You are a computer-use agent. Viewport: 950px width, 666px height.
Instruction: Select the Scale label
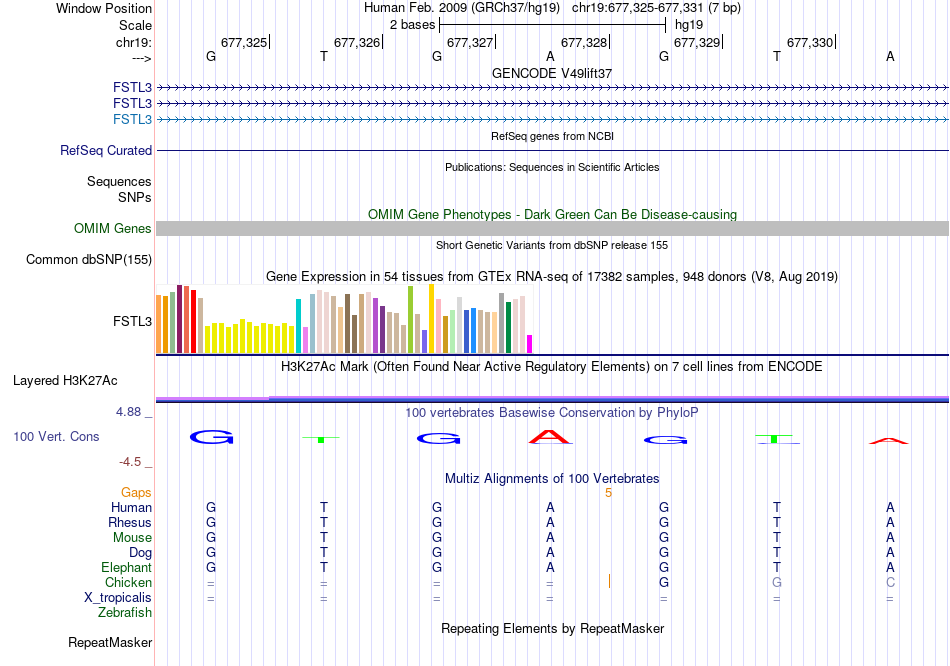tap(135, 25)
